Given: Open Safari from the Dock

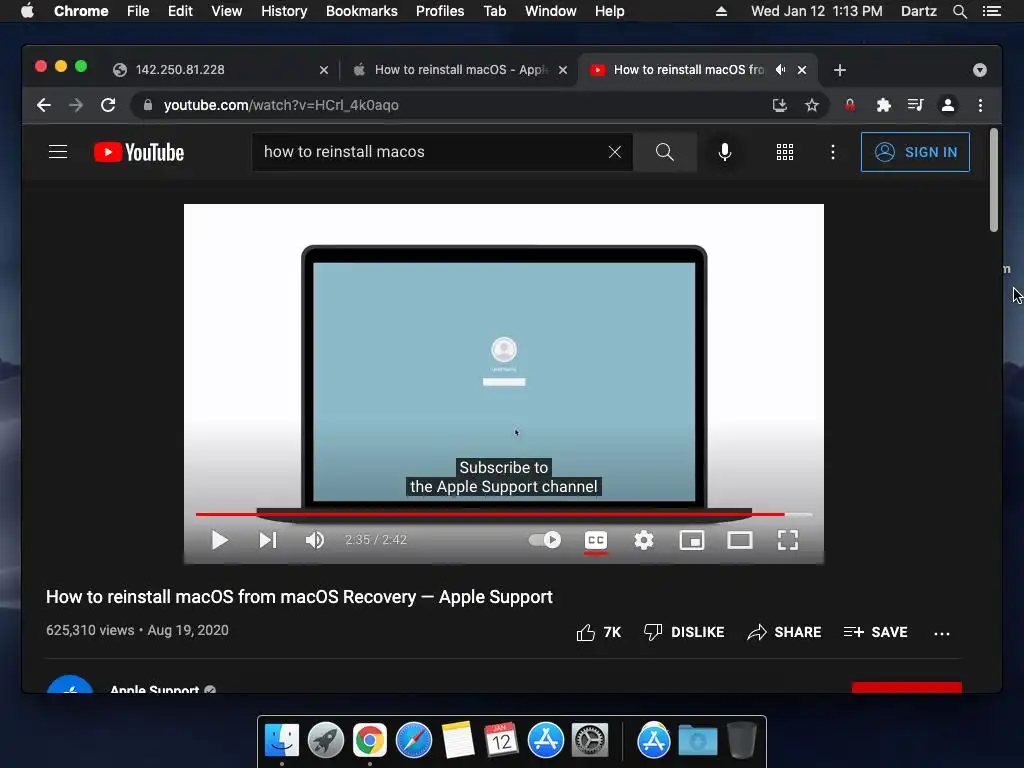Looking at the screenshot, I should pos(414,741).
